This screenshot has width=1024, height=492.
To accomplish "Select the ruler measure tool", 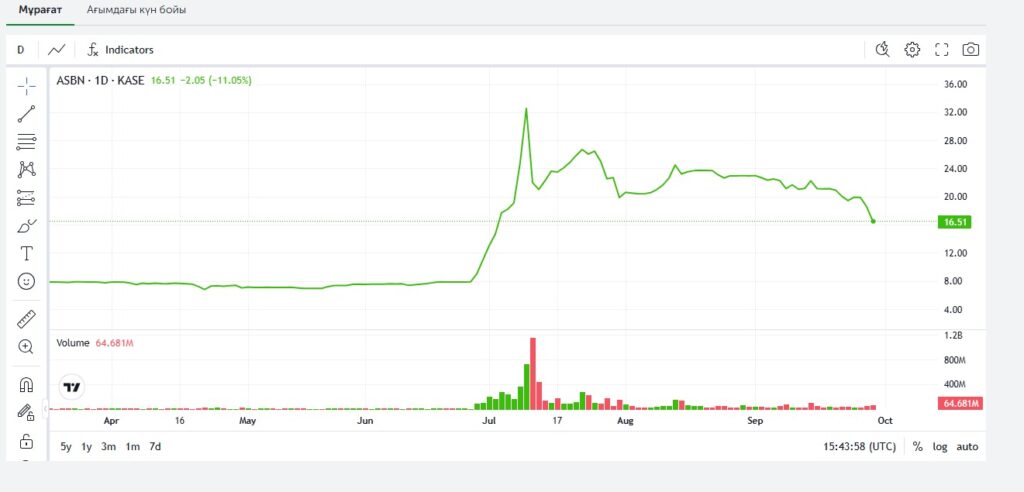I will [x=27, y=319].
